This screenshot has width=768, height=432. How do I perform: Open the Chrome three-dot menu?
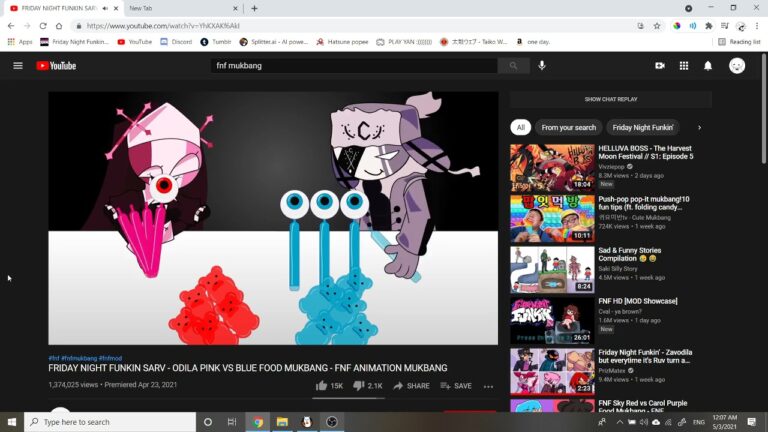click(x=757, y=25)
